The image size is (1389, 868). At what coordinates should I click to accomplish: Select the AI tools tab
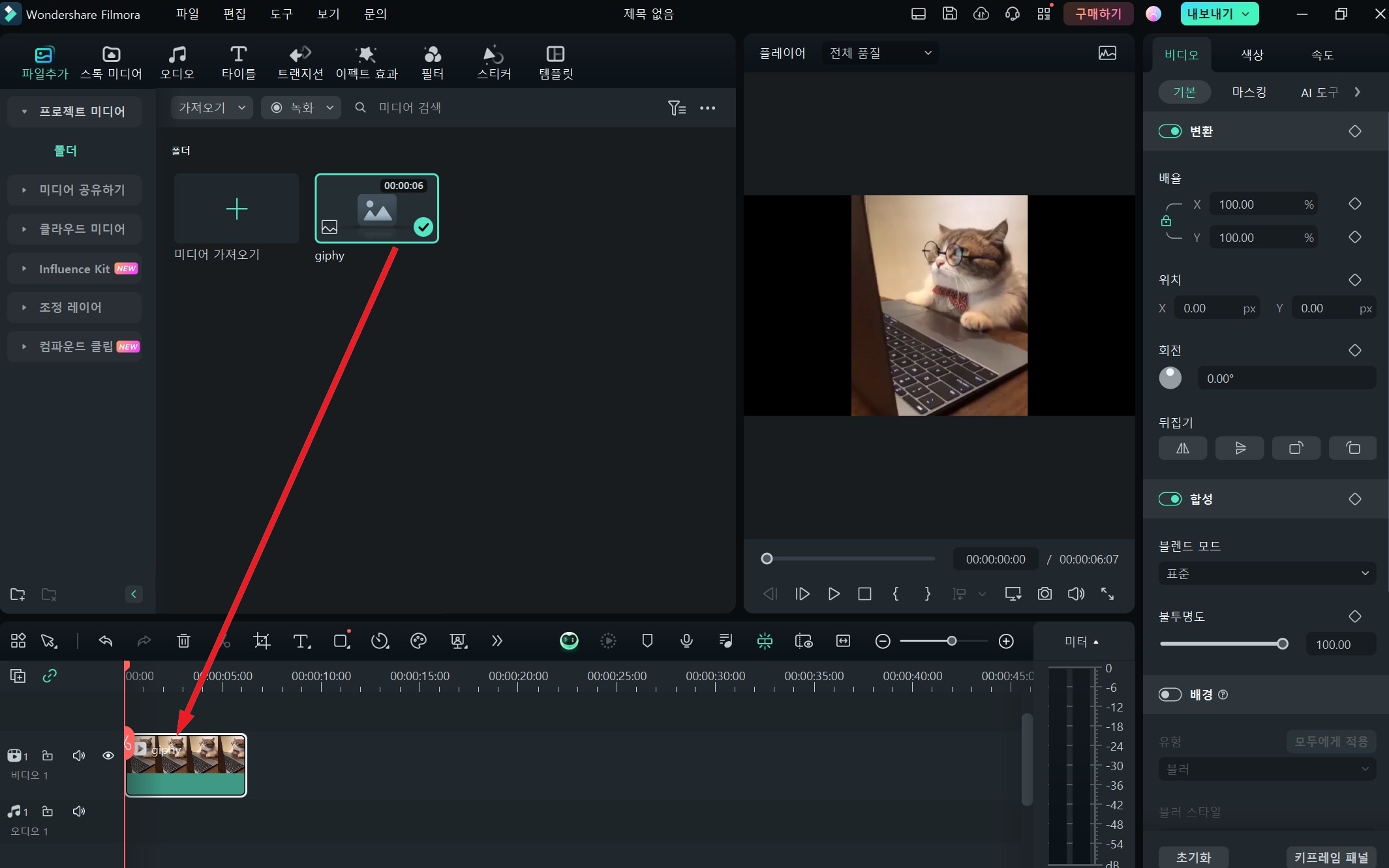(x=1317, y=91)
